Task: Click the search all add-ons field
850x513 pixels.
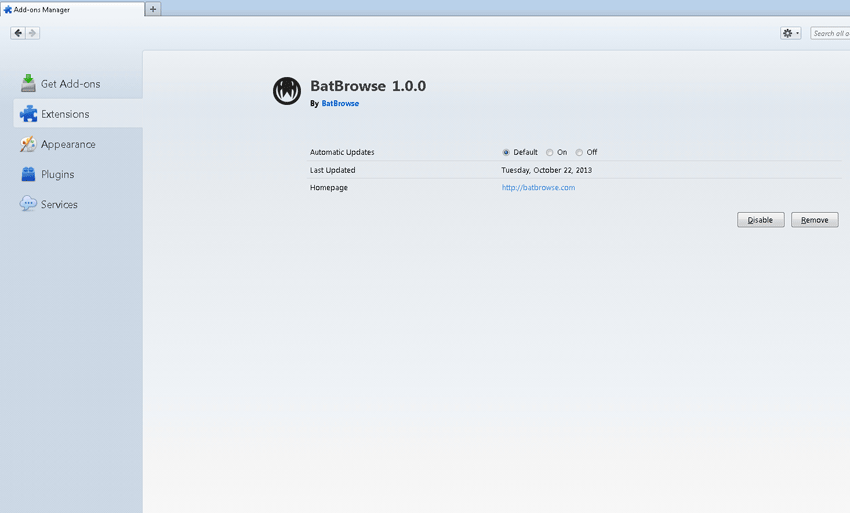Action: coord(830,33)
